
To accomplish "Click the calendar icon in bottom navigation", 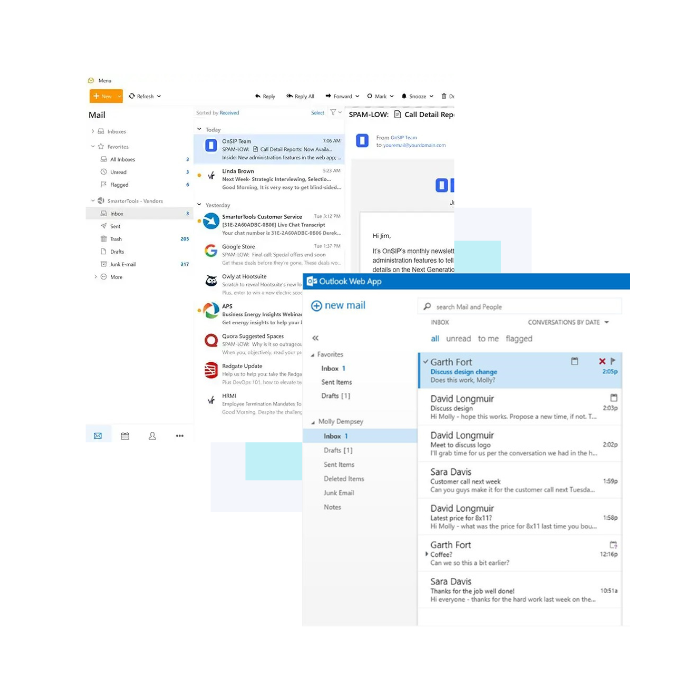I will click(125, 436).
